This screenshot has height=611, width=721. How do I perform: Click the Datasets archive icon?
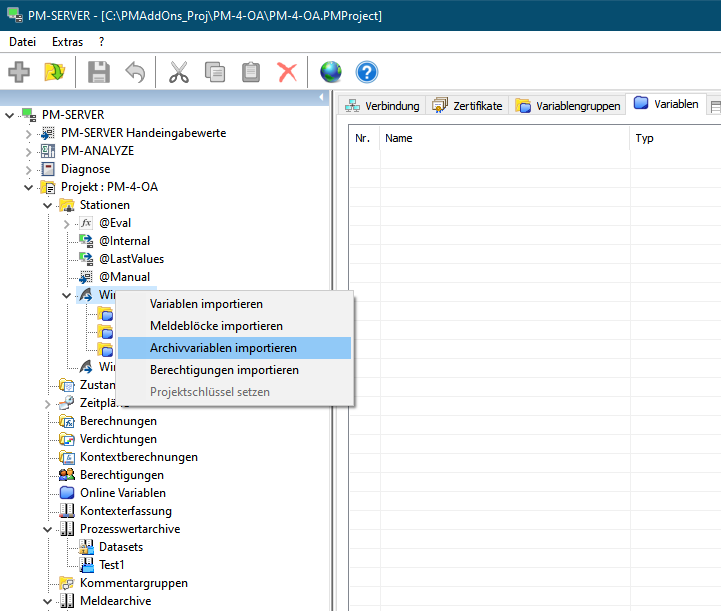click(x=86, y=547)
